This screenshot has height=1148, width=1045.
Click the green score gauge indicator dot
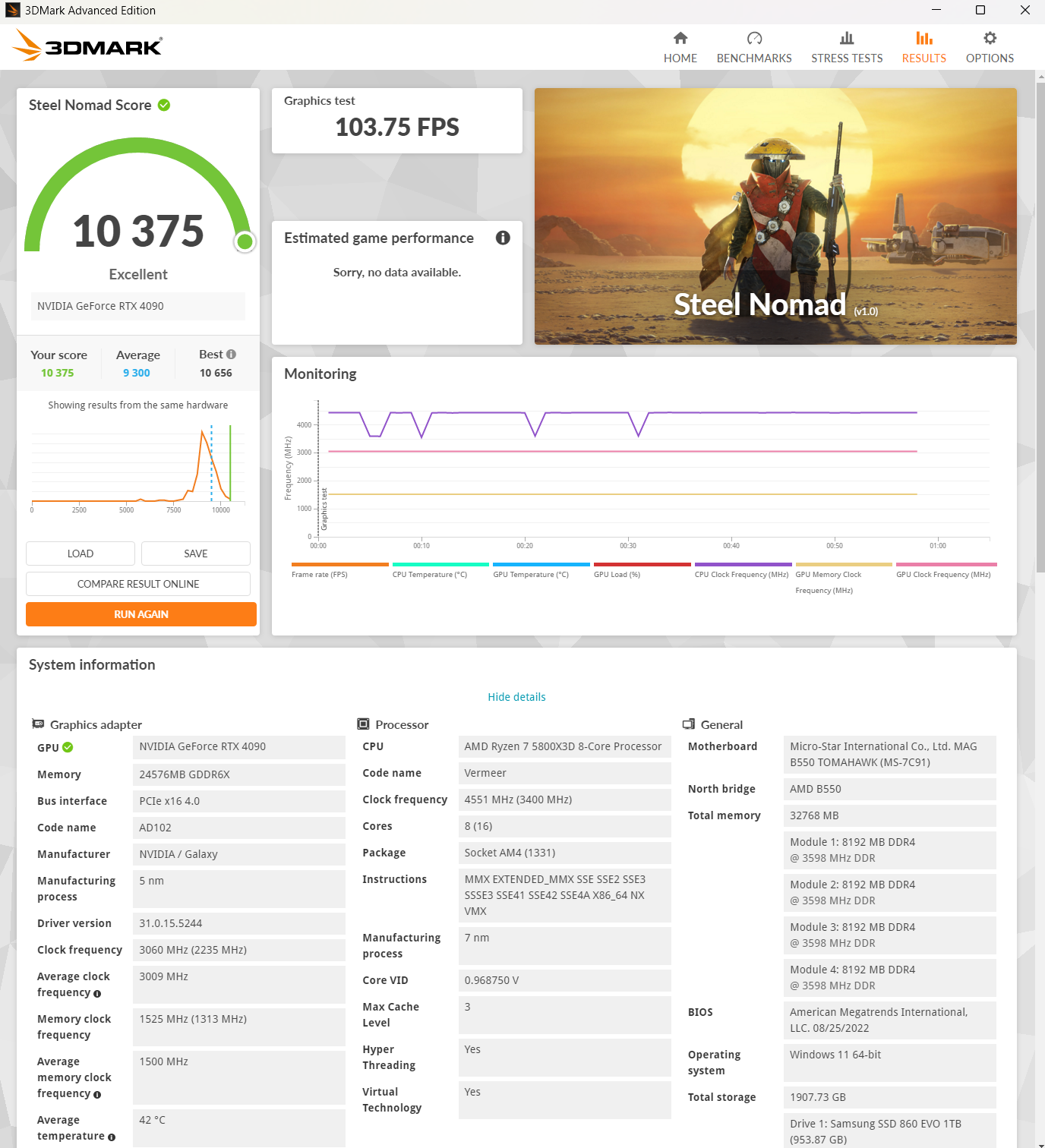pos(245,241)
